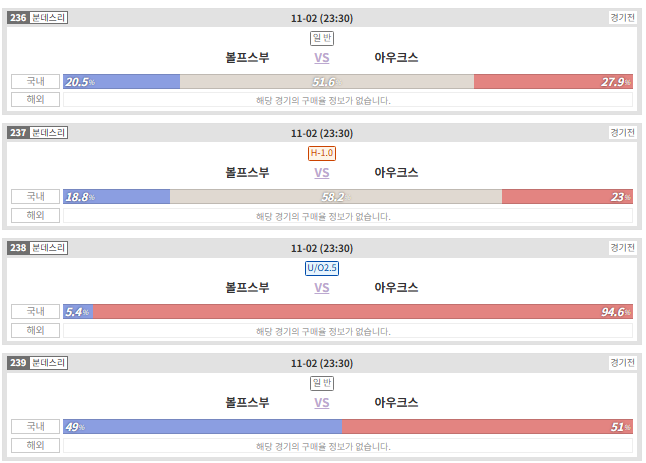
Task: Click the 분데스리 league tag on match 237
Action: (48, 133)
